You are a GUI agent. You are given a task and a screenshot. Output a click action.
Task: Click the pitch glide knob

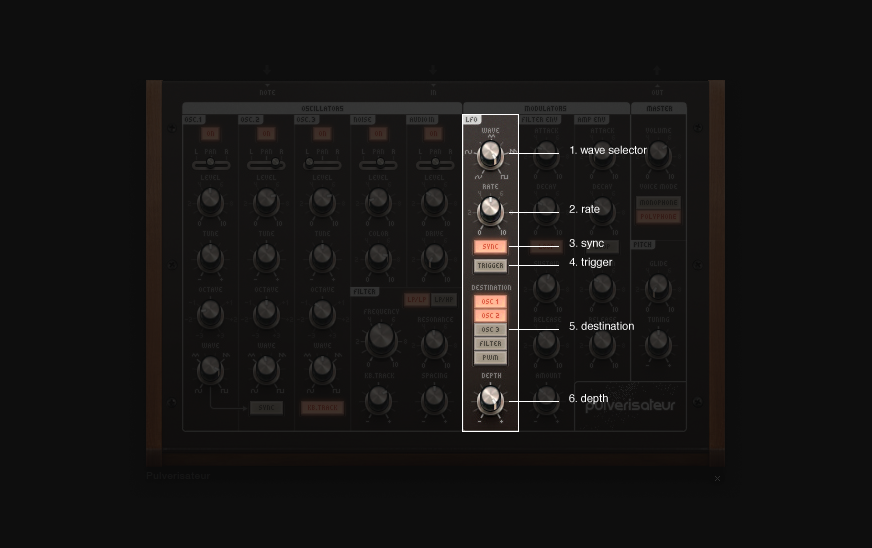658,287
